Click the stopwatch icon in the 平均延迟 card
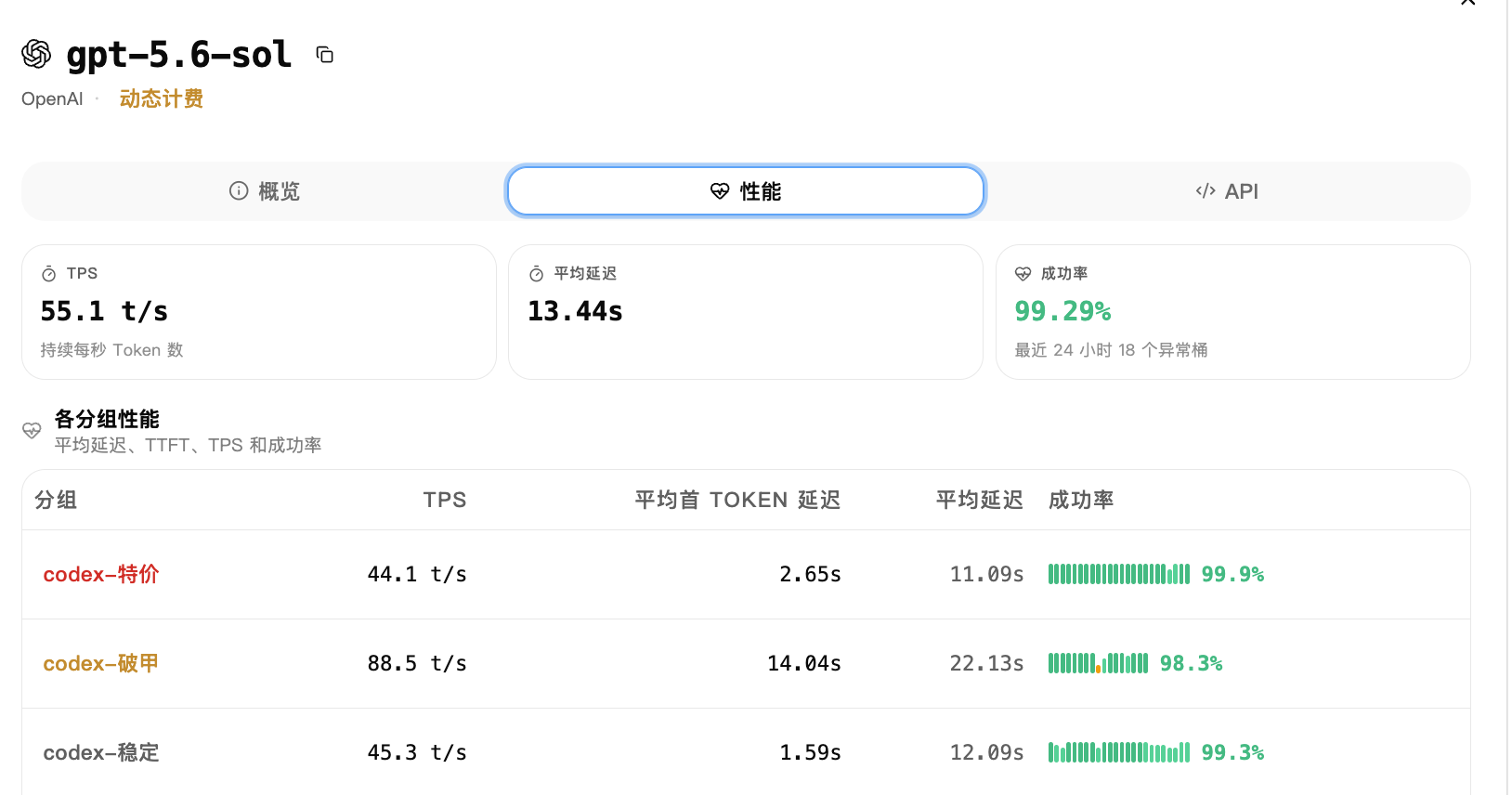The width and height of the screenshot is (1512, 795). (536, 274)
